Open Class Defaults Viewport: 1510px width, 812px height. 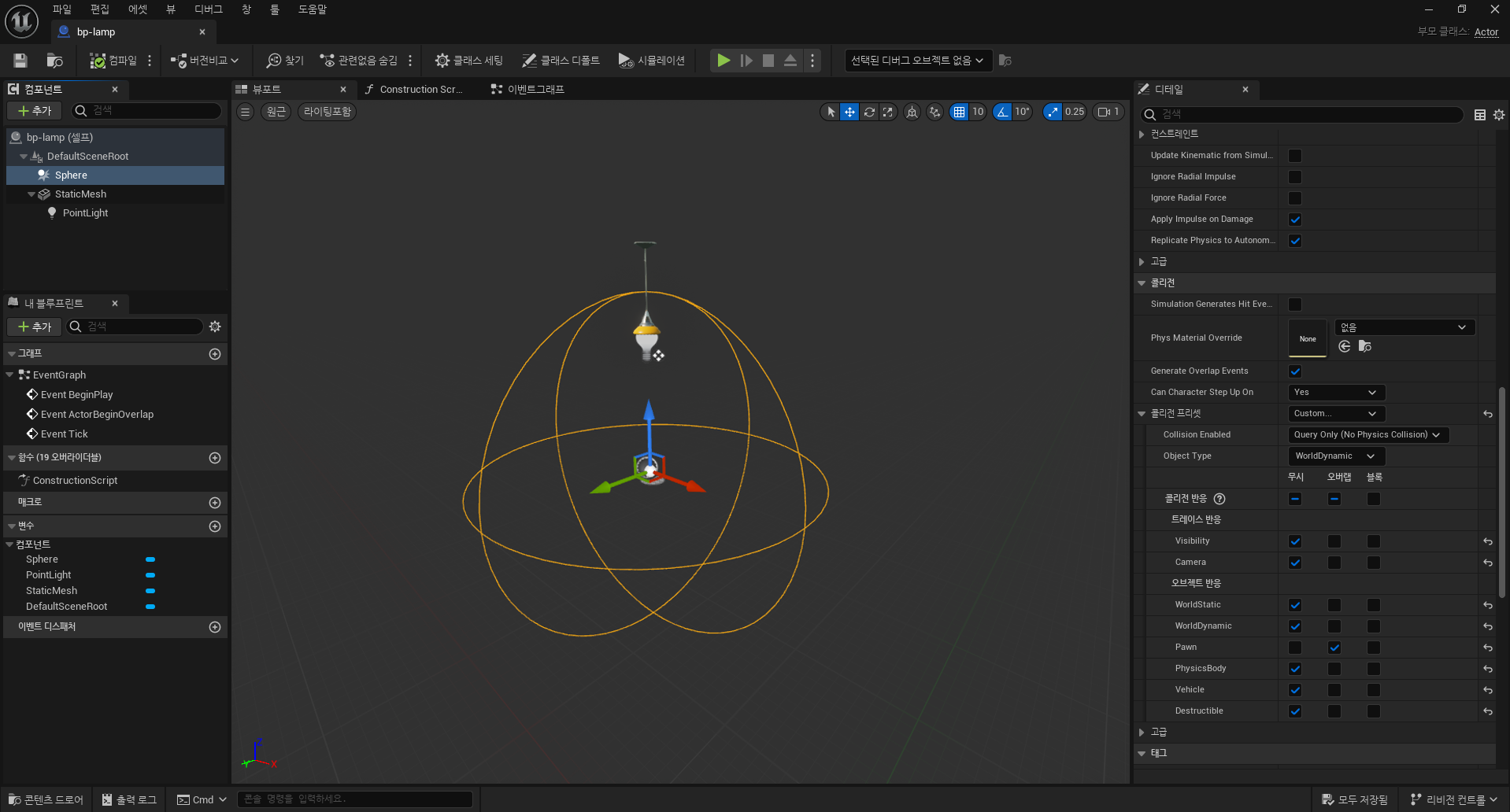pos(561,61)
